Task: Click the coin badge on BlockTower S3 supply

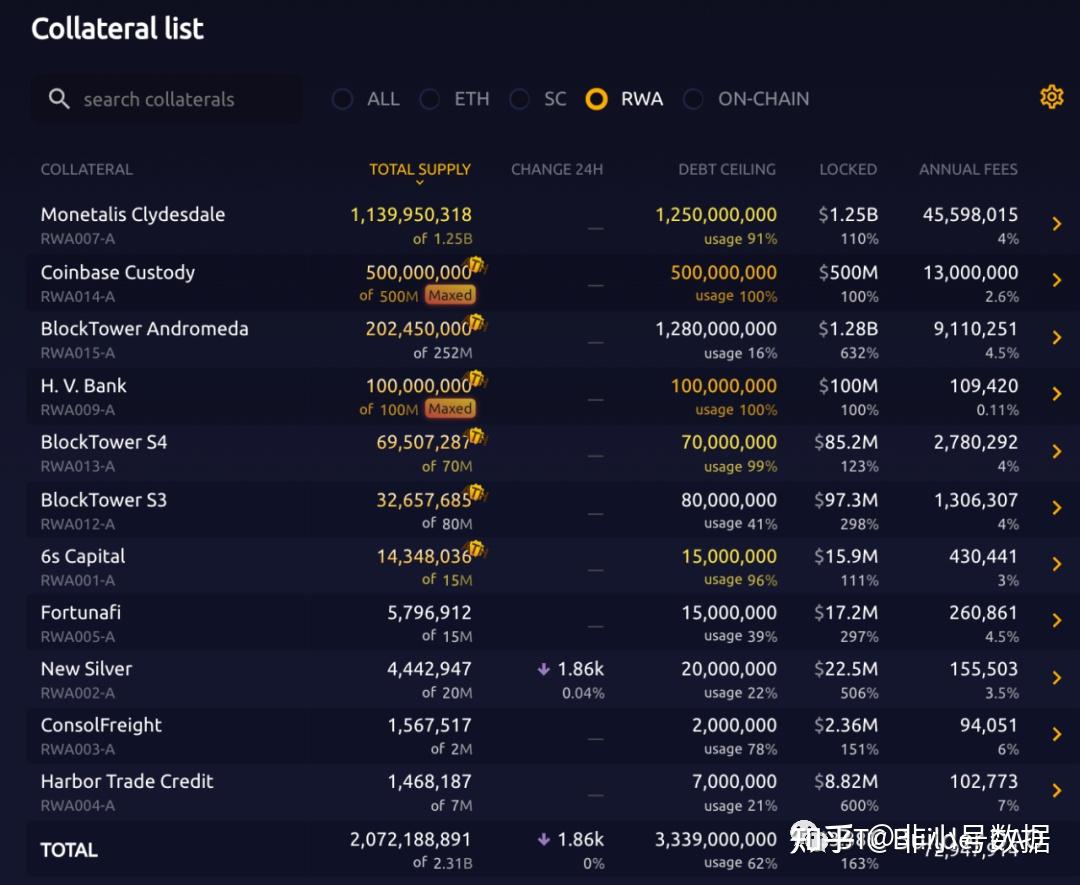Action: click(x=477, y=493)
